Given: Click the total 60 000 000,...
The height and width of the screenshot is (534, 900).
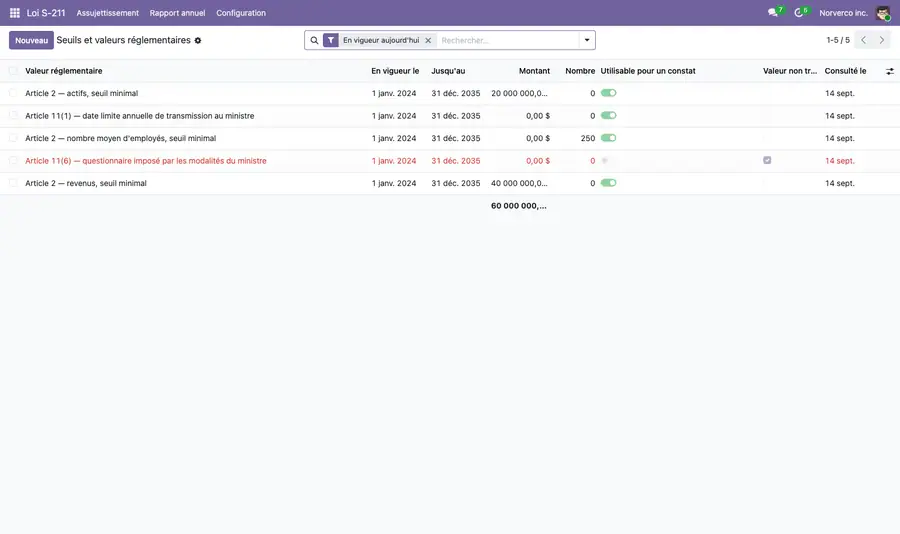Looking at the screenshot, I should pos(519,206).
